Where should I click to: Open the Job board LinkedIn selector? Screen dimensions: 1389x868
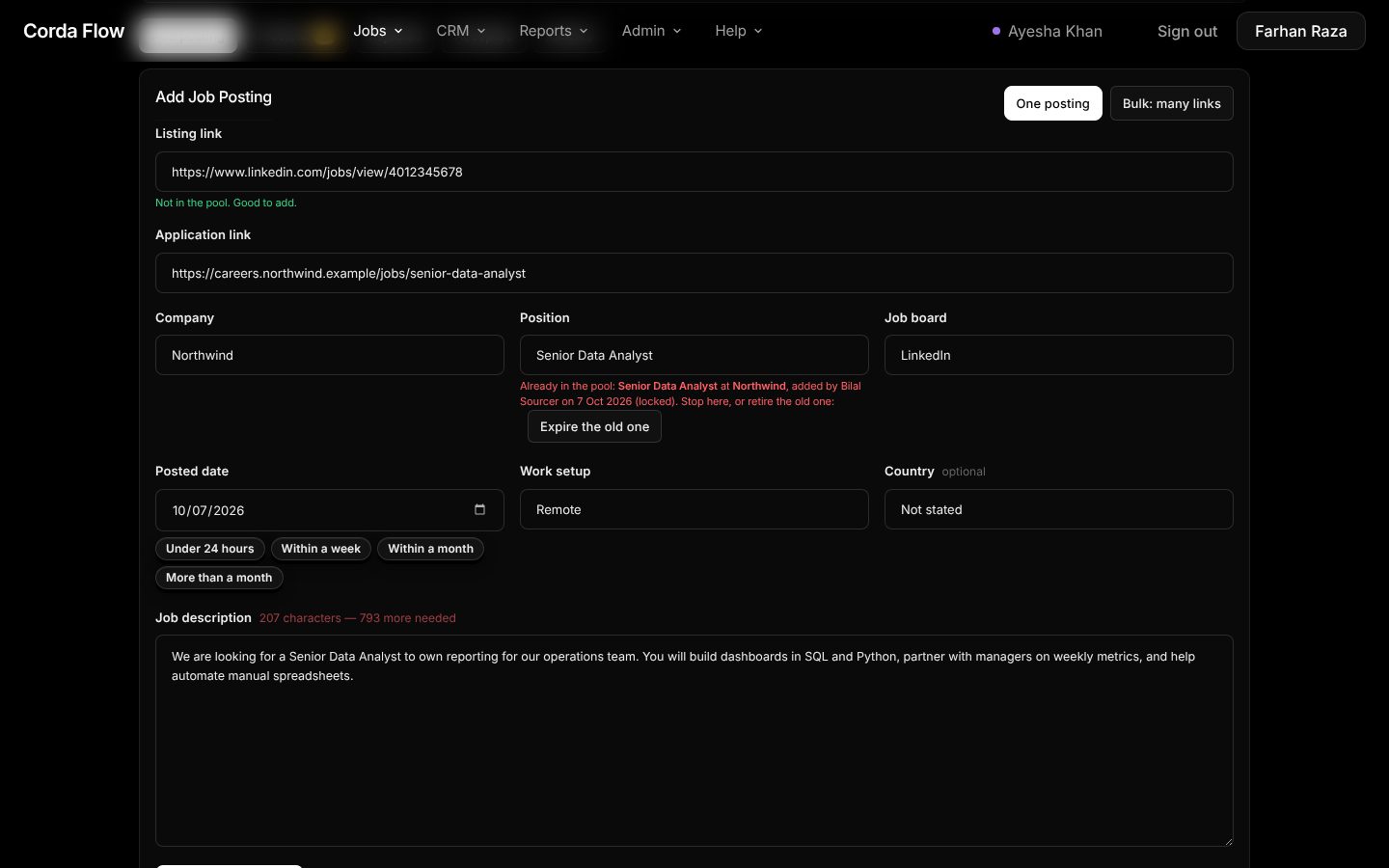[x=1058, y=355]
